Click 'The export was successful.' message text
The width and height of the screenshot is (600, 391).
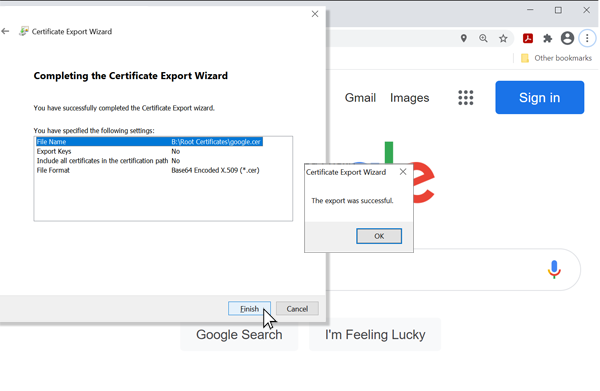(x=352, y=201)
